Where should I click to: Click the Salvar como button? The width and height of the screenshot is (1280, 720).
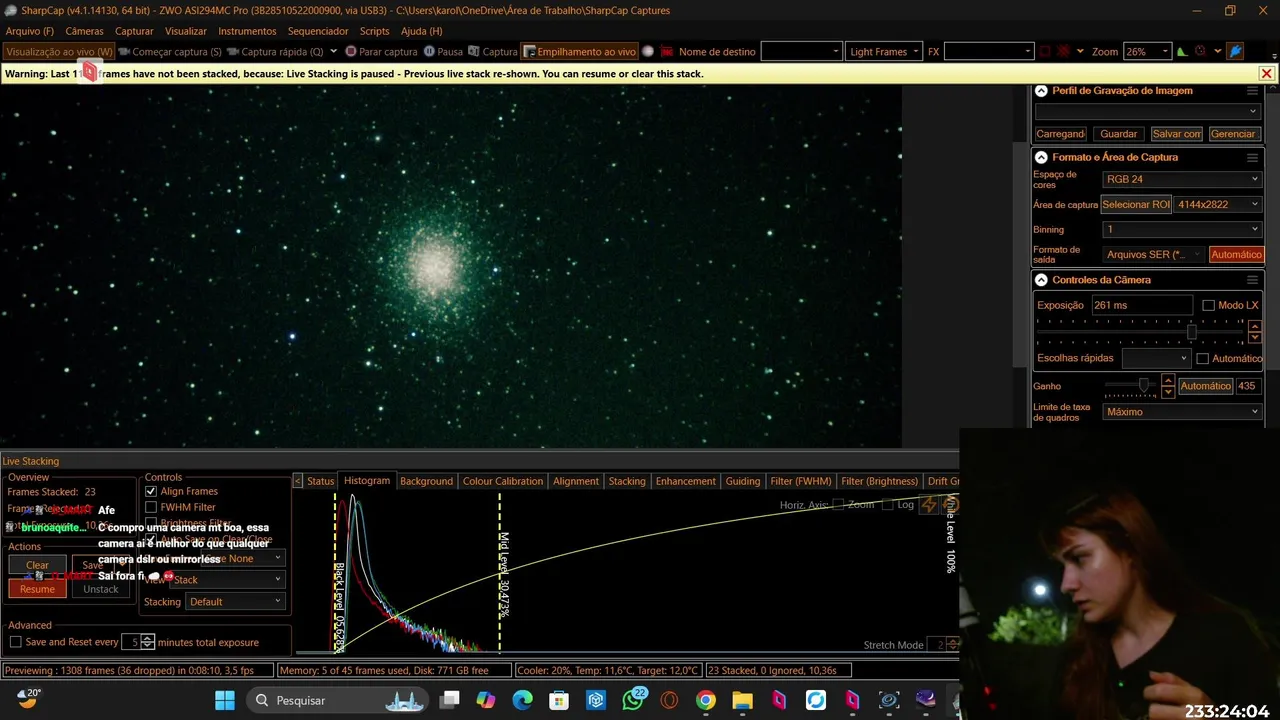click(1176, 134)
